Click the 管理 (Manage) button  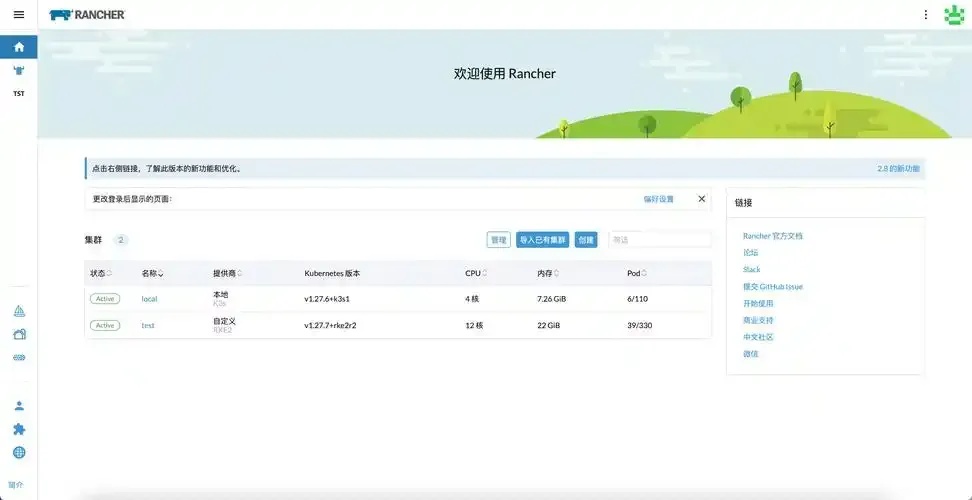coord(498,240)
